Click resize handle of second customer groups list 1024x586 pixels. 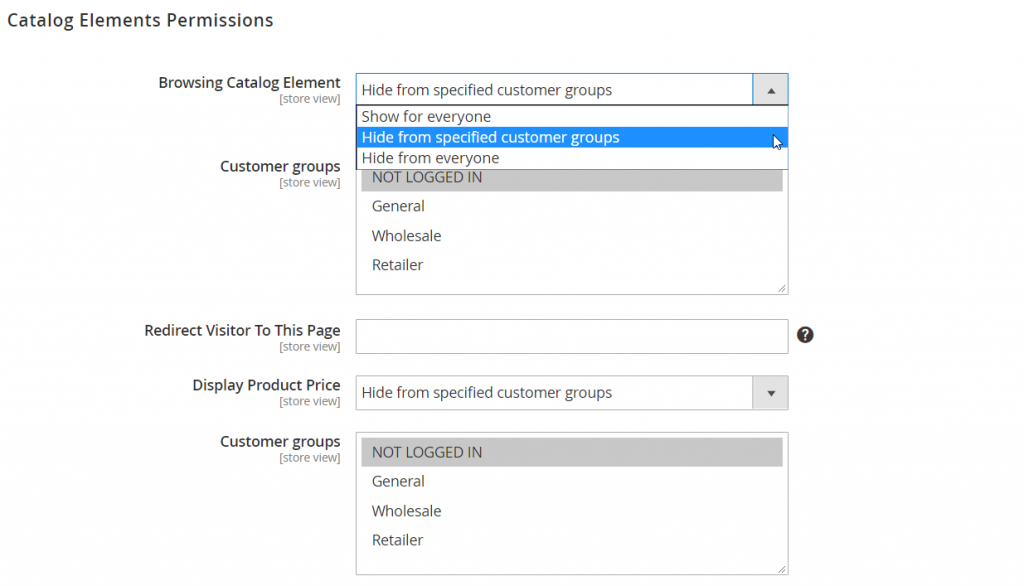(782, 569)
